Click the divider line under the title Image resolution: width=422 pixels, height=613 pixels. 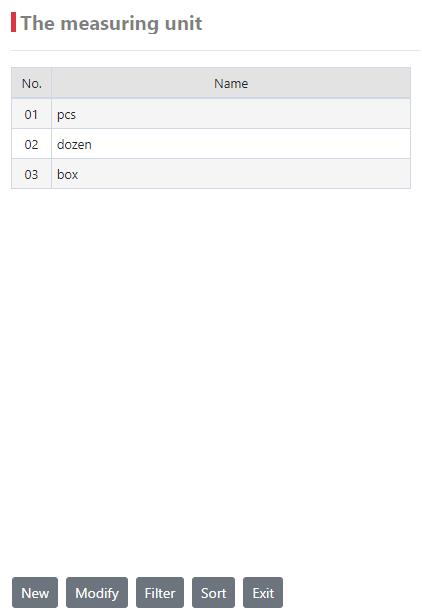coord(215,50)
